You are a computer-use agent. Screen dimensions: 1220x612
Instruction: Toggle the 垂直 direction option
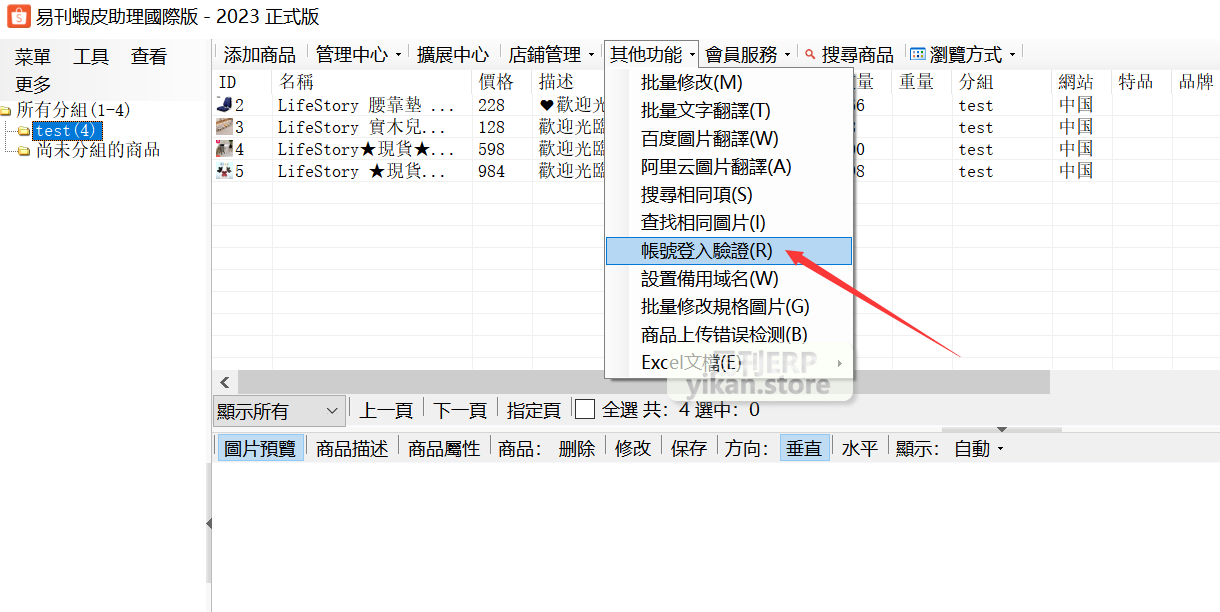tap(804, 449)
